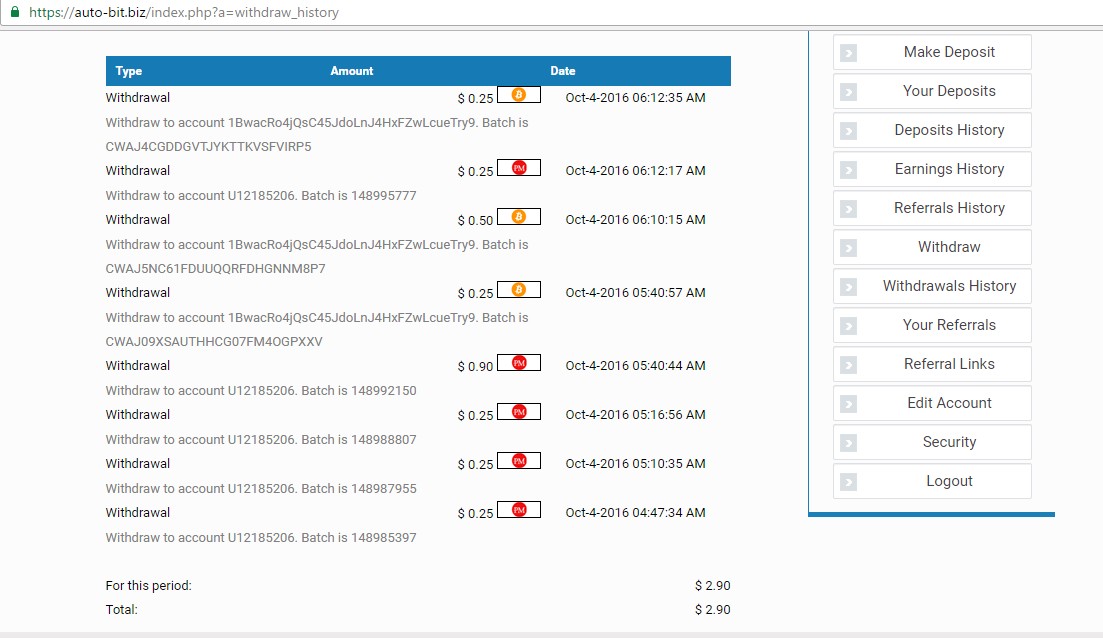Image resolution: width=1103 pixels, height=638 pixels.
Task: Click the Date column header
Action: (x=563, y=71)
